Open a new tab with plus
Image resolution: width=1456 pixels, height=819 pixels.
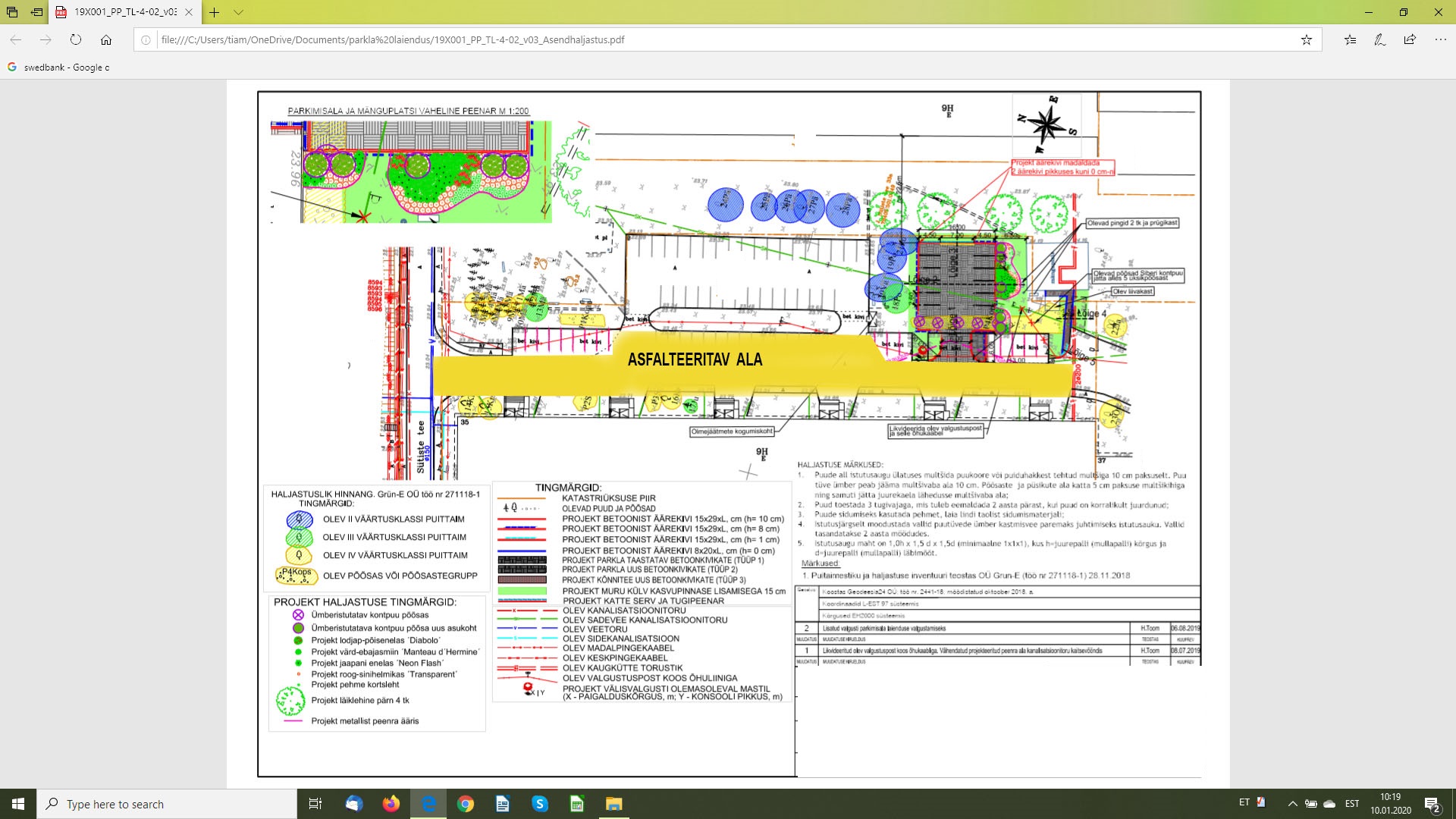coord(215,12)
